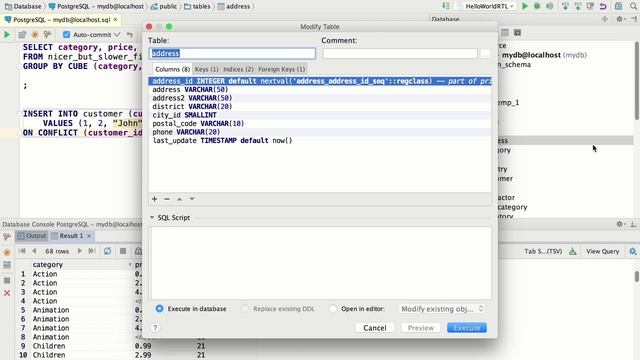
Task: Export data with the download icon beside Tab S...(TSV)
Action: [x=573, y=251]
